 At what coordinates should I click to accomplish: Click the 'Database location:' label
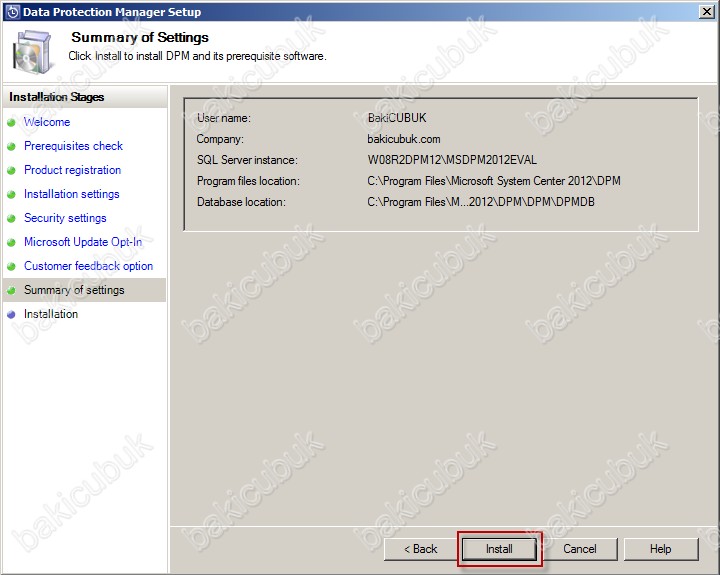[241, 202]
